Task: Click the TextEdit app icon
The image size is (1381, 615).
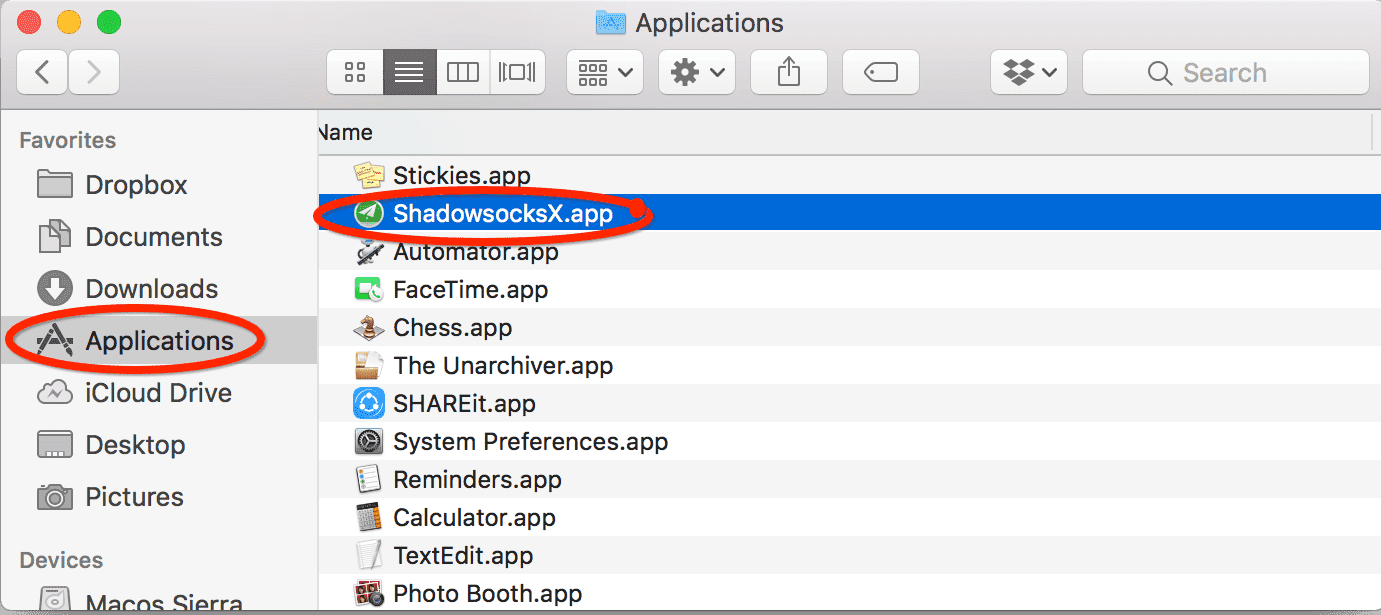Action: (x=370, y=556)
